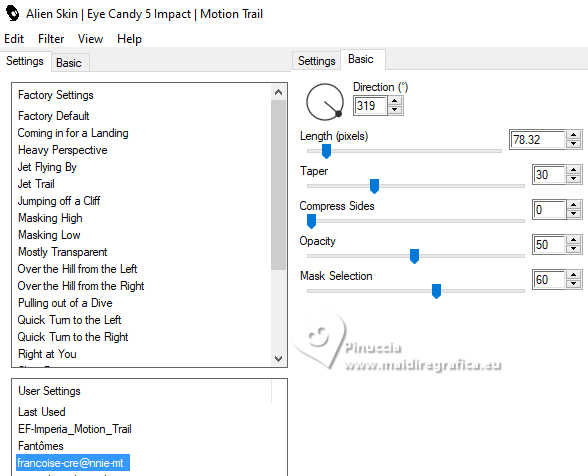Decrease Length with the down arrow
588x476 pixels.
[573, 144]
